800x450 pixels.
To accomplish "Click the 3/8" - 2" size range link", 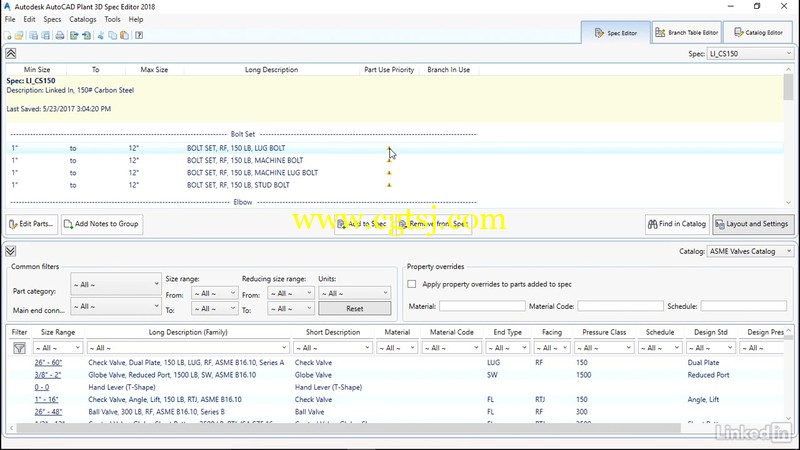I will coord(47,375).
